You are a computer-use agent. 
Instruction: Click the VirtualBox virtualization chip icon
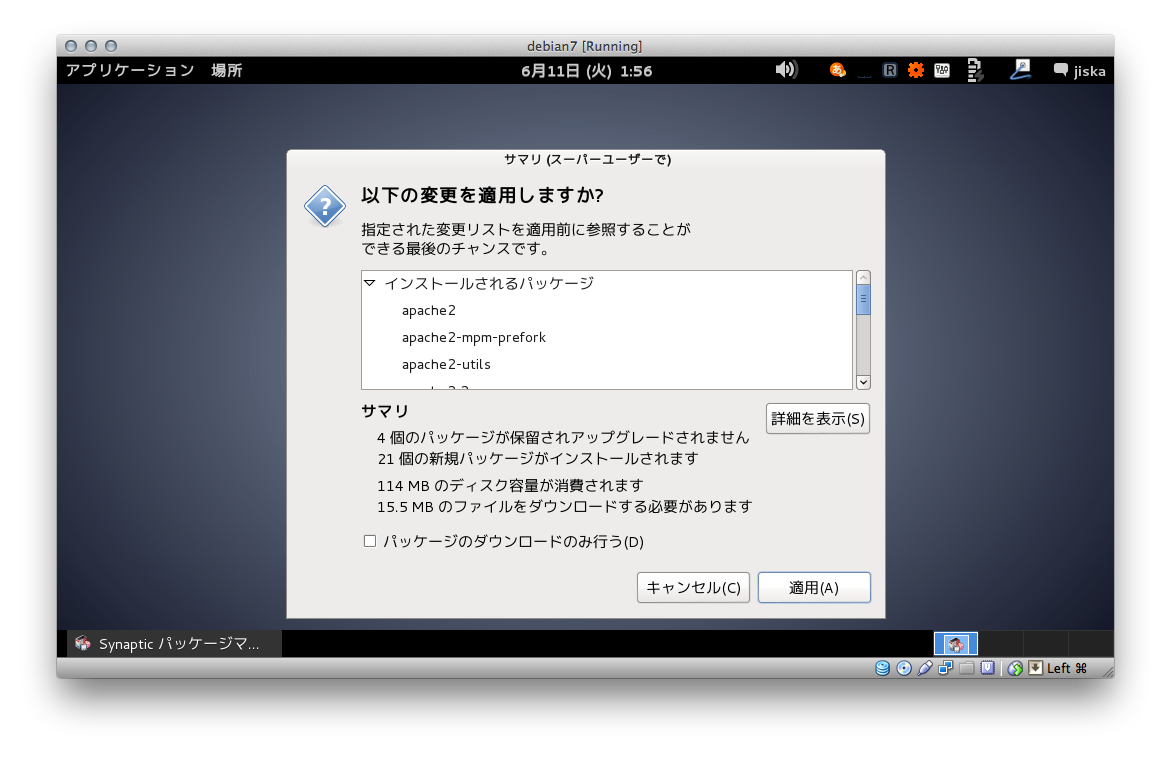click(987, 668)
